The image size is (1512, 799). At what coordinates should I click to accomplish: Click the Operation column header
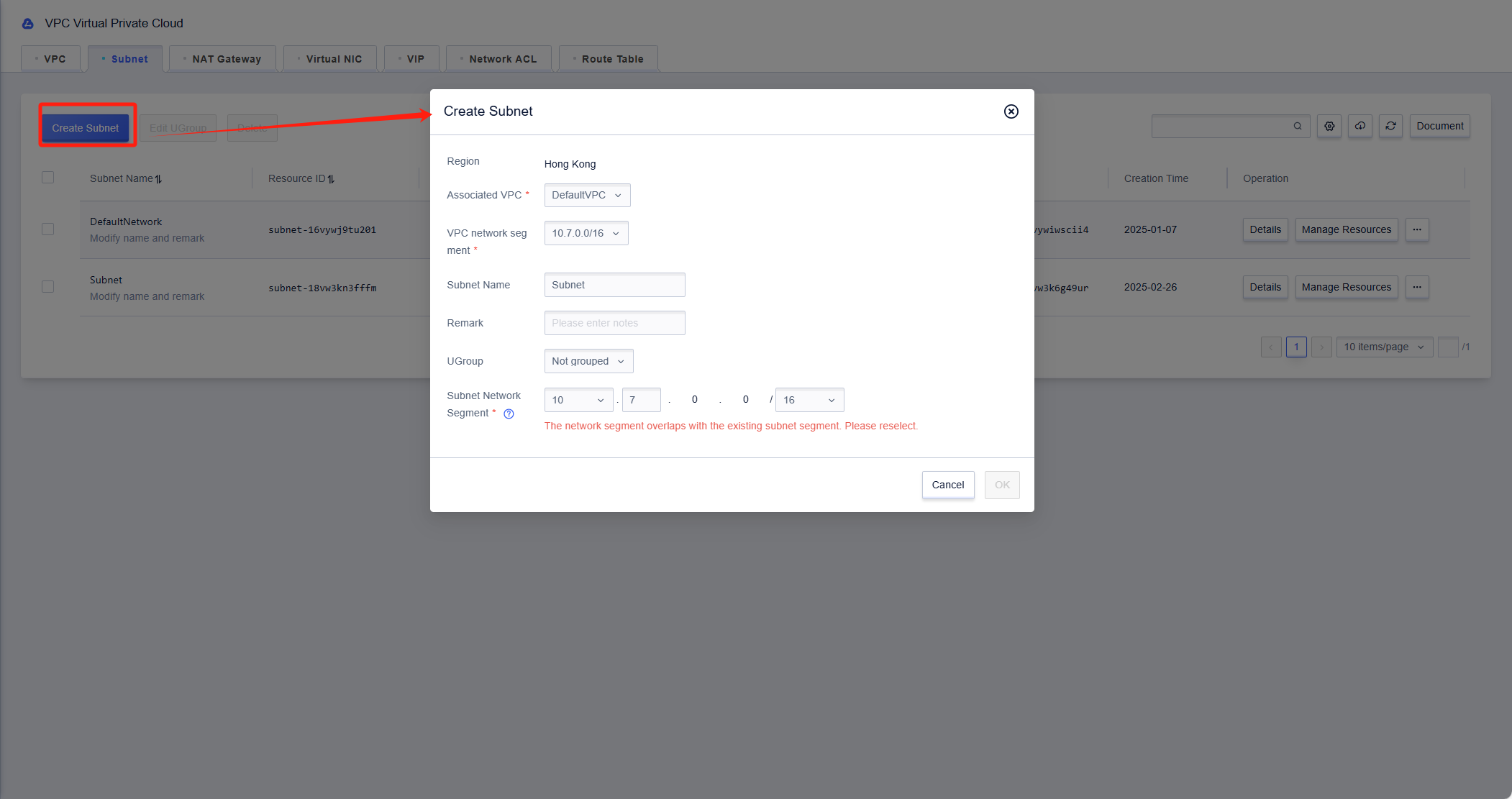coord(1265,179)
